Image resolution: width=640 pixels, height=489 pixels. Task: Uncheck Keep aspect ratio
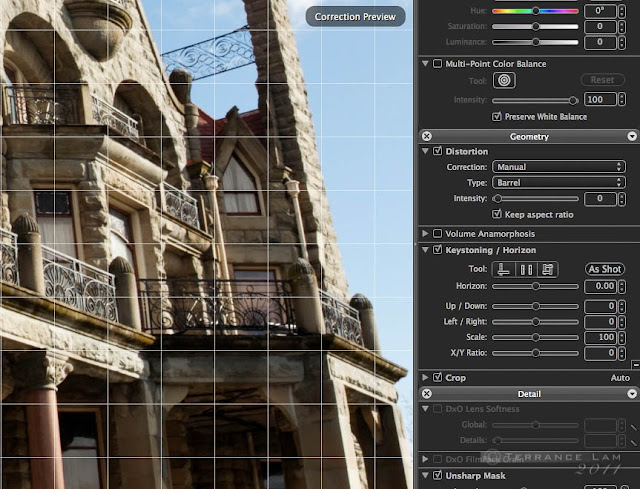coord(497,214)
